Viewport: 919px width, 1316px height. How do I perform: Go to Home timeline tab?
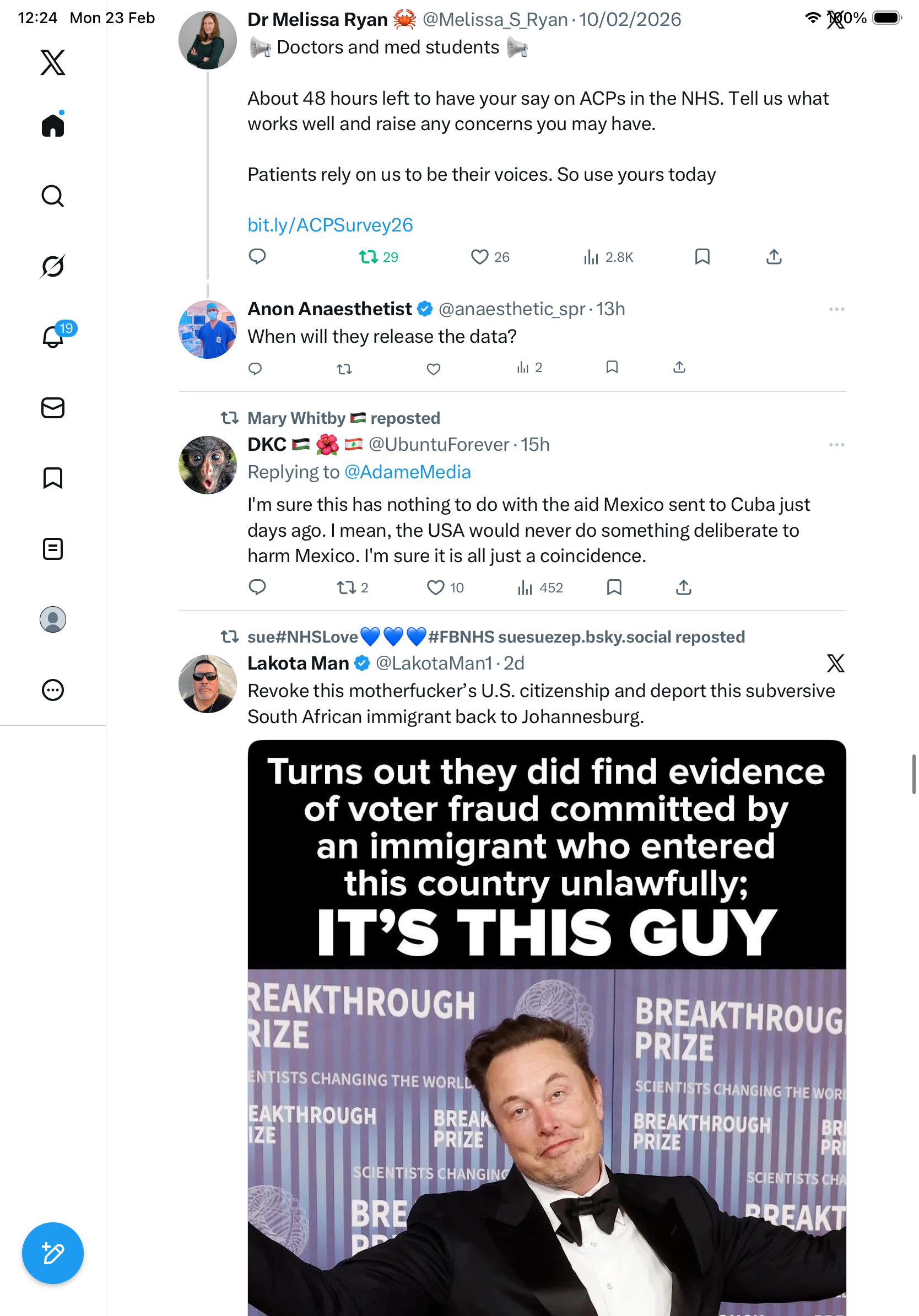(x=53, y=126)
